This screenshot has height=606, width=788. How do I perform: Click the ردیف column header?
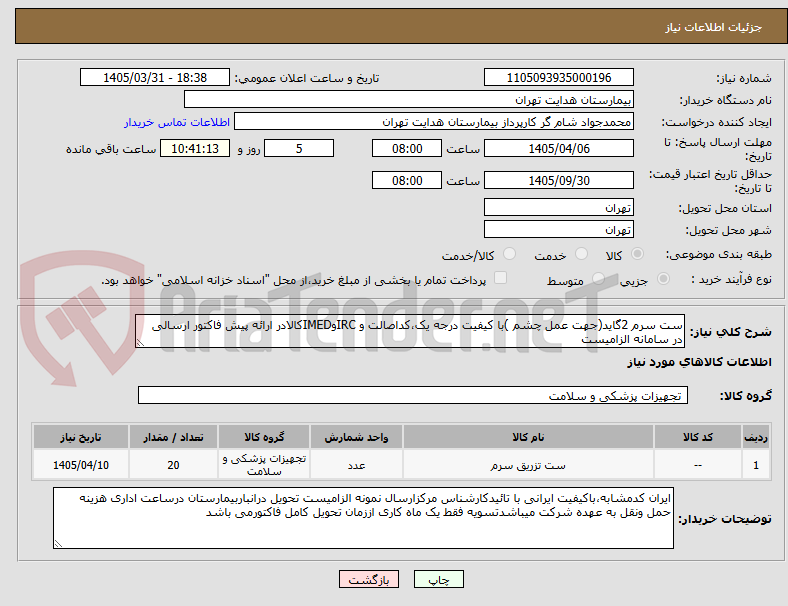[x=756, y=437]
